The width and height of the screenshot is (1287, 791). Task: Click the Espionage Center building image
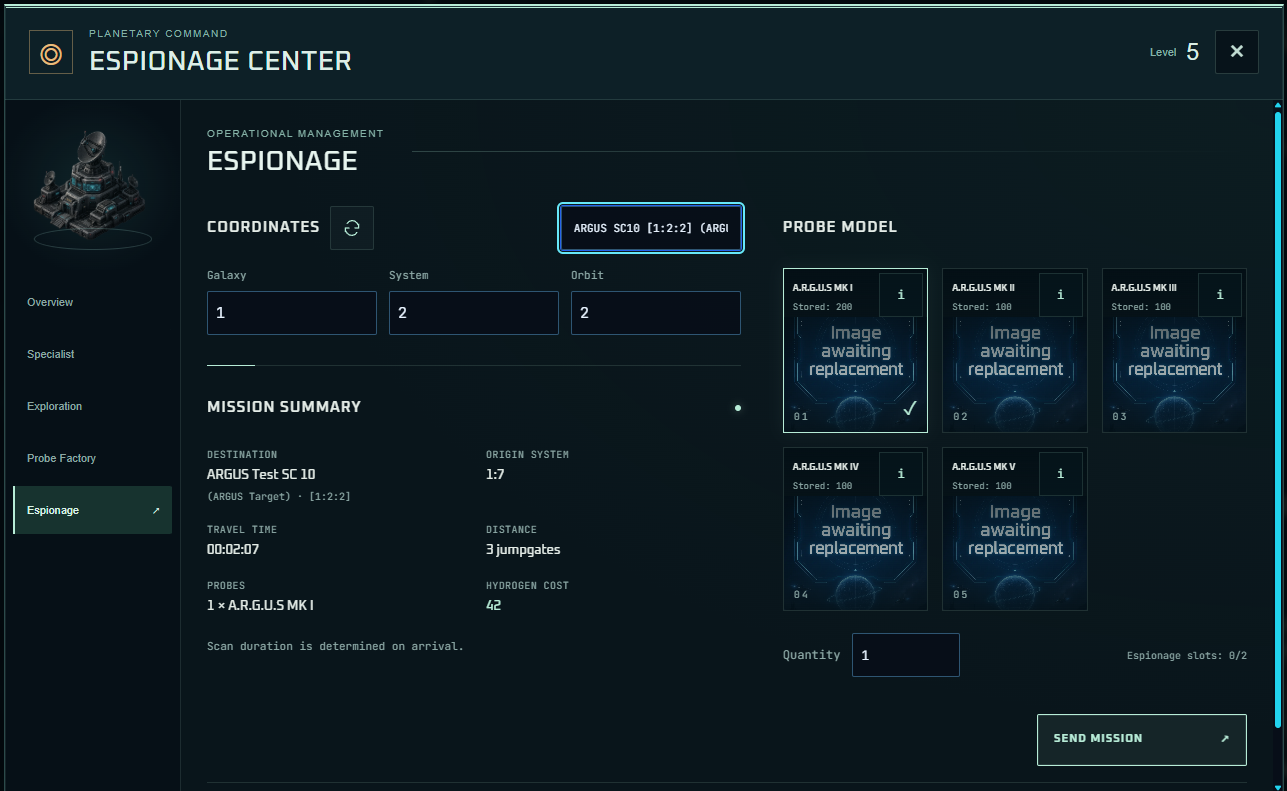pos(92,188)
